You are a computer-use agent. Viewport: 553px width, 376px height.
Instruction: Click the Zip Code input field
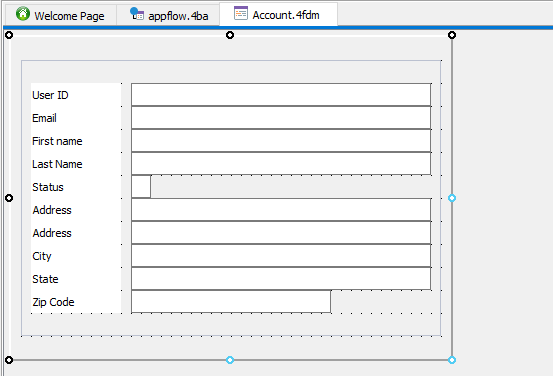(231, 302)
